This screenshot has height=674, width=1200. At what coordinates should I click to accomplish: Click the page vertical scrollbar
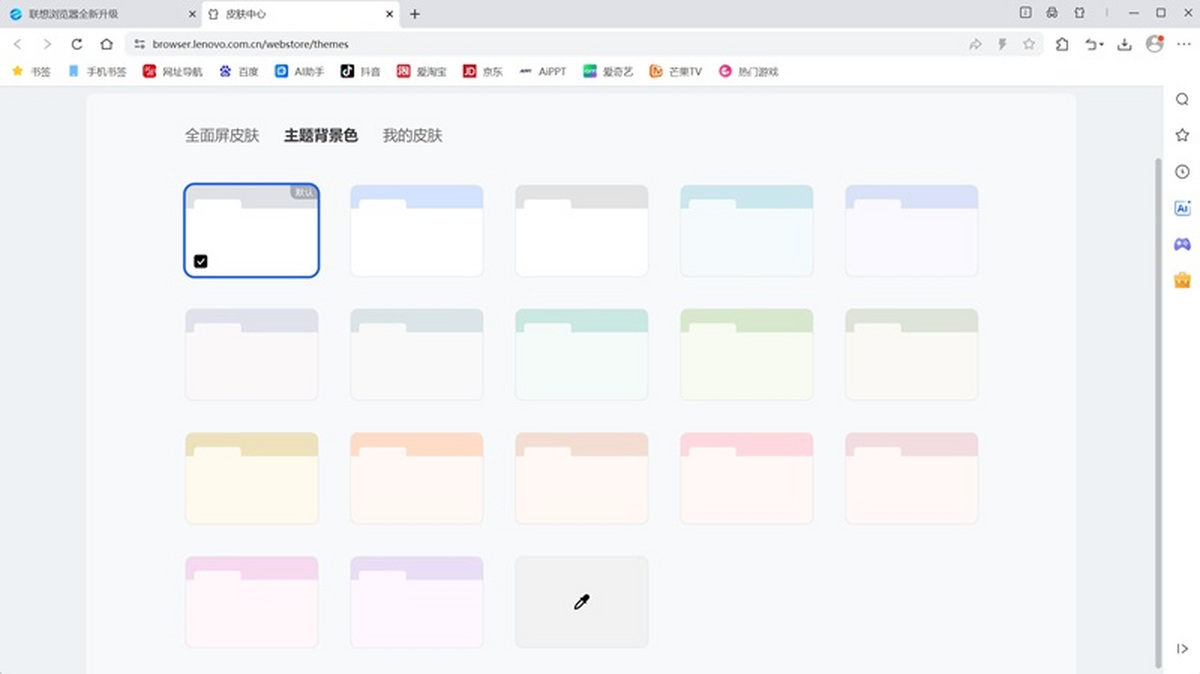pos(1159,412)
